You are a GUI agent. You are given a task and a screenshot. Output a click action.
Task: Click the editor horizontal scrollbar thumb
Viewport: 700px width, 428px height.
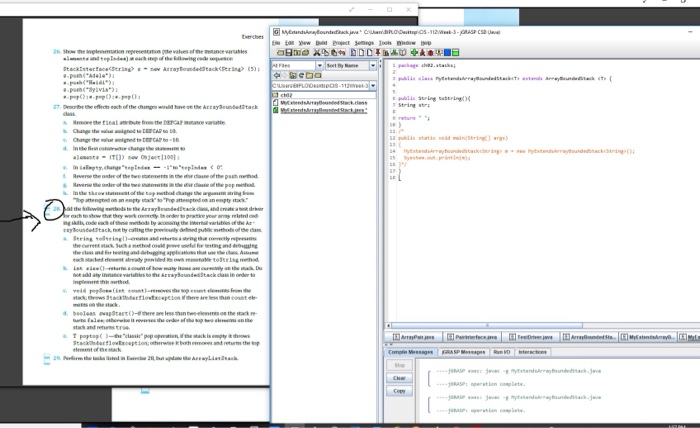[487, 326]
